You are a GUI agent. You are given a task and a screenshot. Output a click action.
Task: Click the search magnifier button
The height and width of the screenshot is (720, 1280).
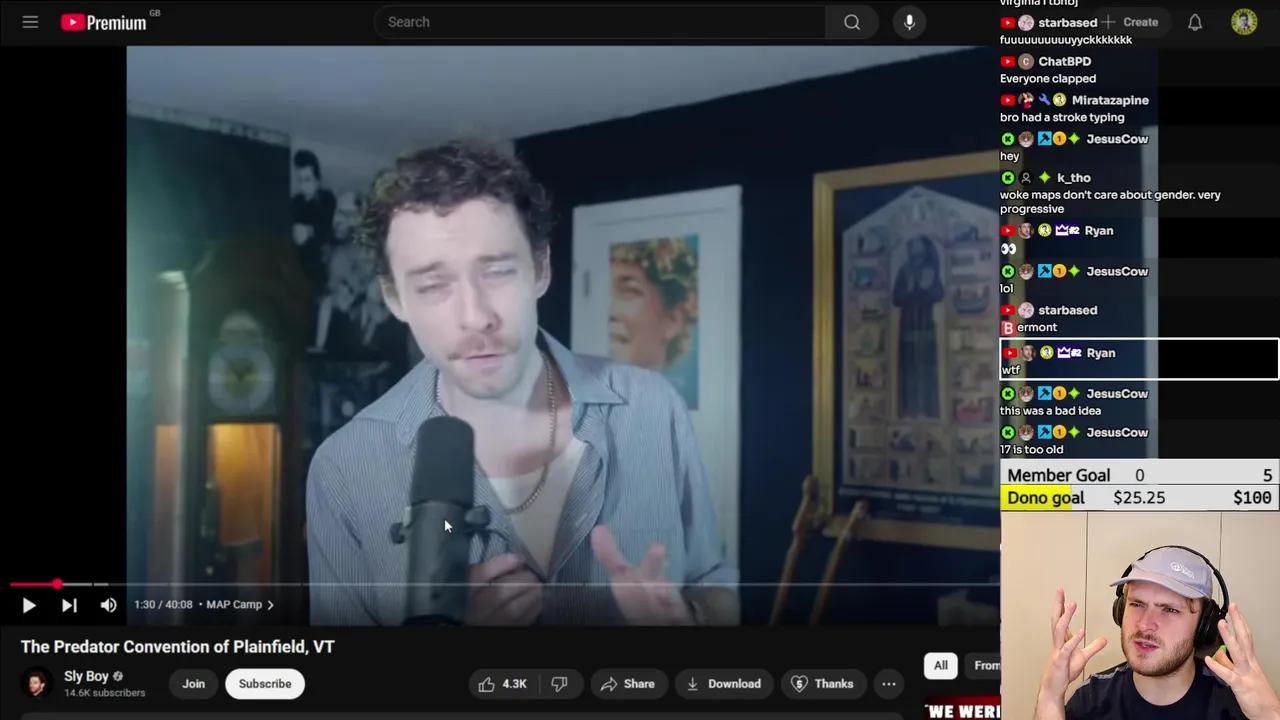point(852,22)
